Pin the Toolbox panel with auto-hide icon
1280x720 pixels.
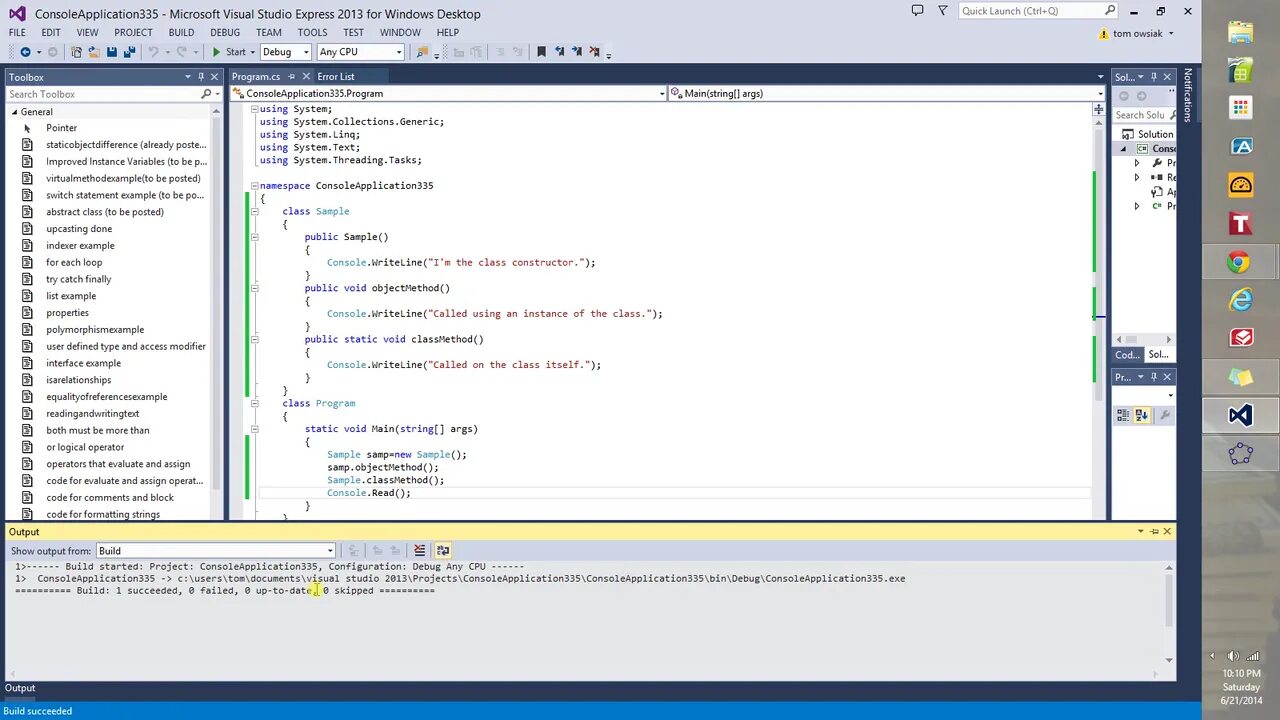(201, 77)
